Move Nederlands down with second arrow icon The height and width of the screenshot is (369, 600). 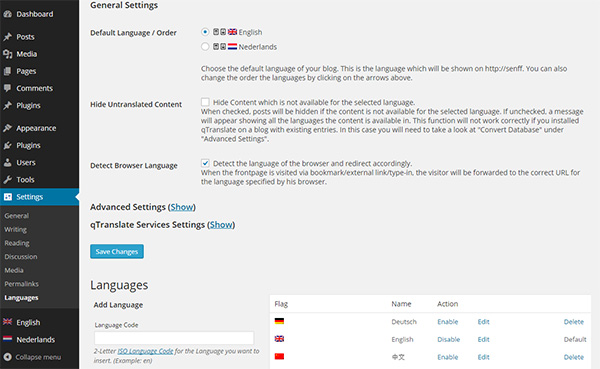(223, 47)
